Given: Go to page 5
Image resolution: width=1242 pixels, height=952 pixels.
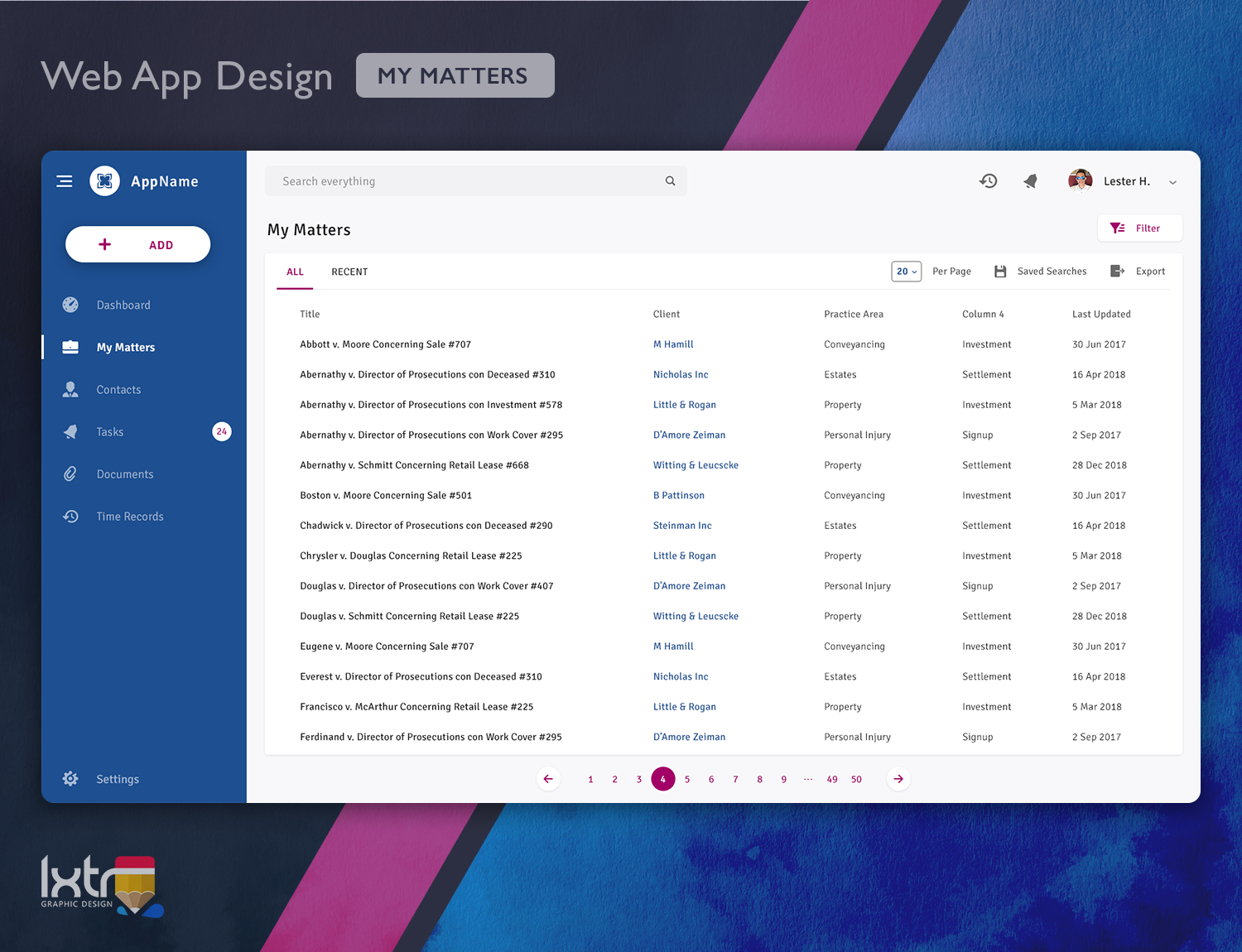Looking at the screenshot, I should point(687,779).
